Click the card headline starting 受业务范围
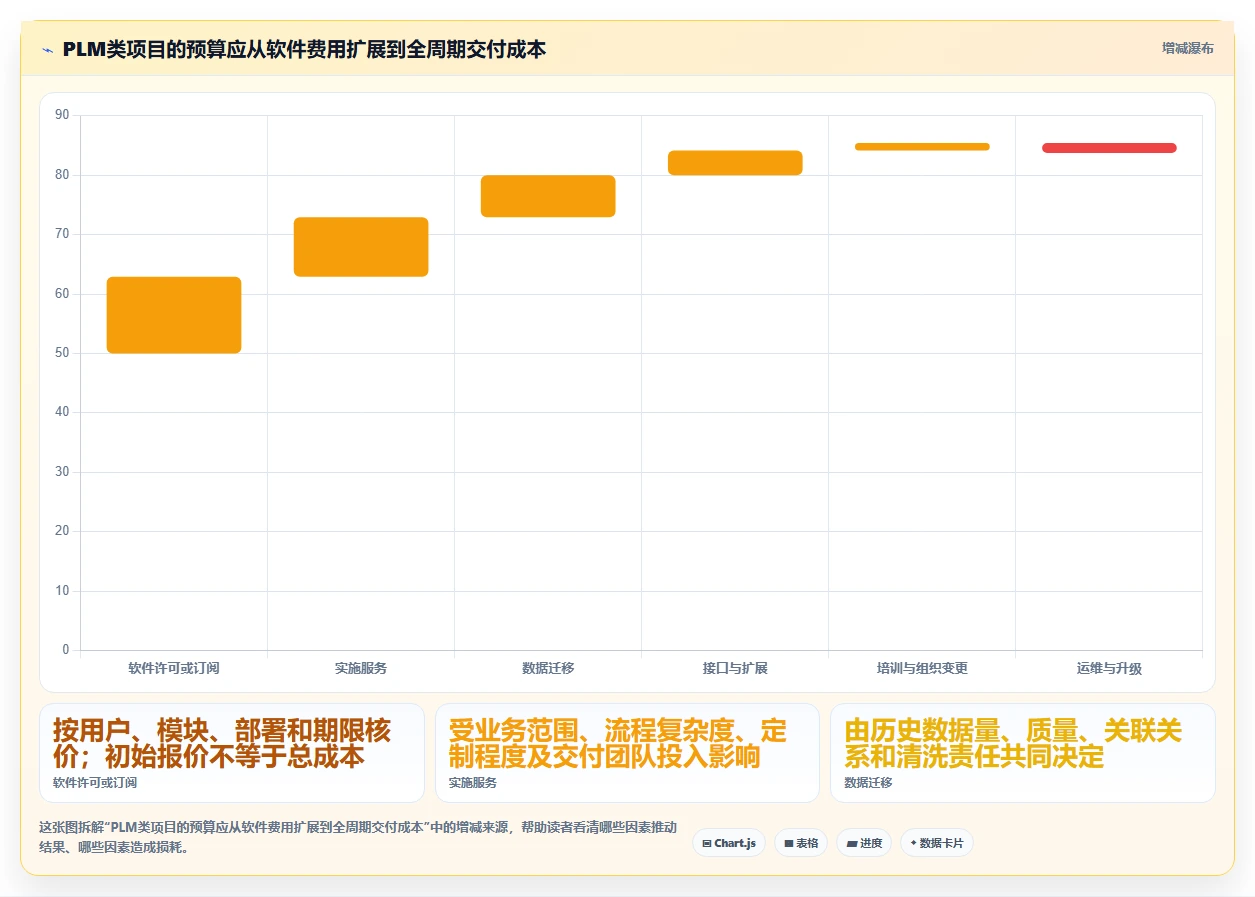 pyautogui.click(x=618, y=743)
